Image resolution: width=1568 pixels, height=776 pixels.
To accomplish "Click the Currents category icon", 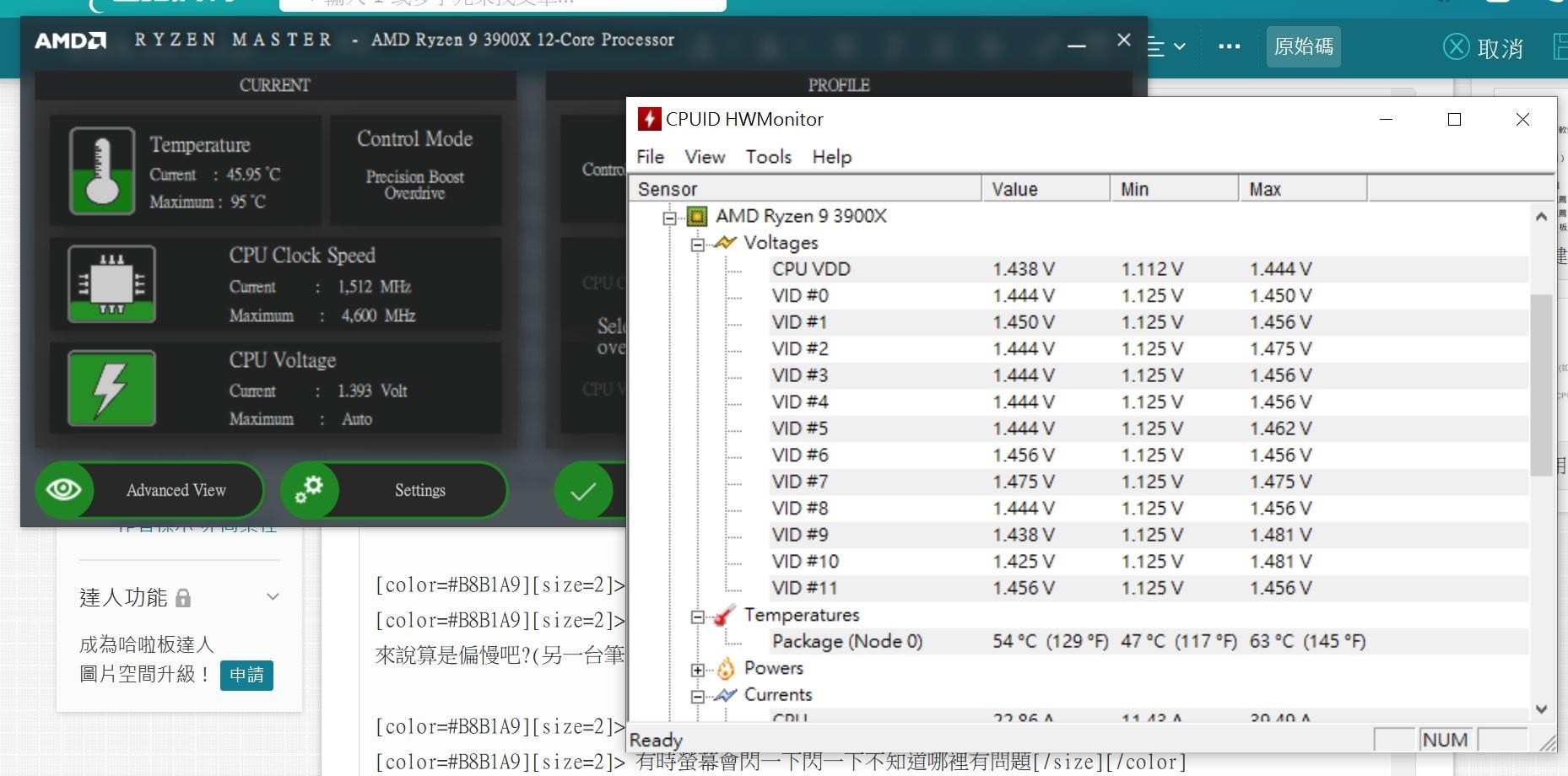I will click(725, 695).
